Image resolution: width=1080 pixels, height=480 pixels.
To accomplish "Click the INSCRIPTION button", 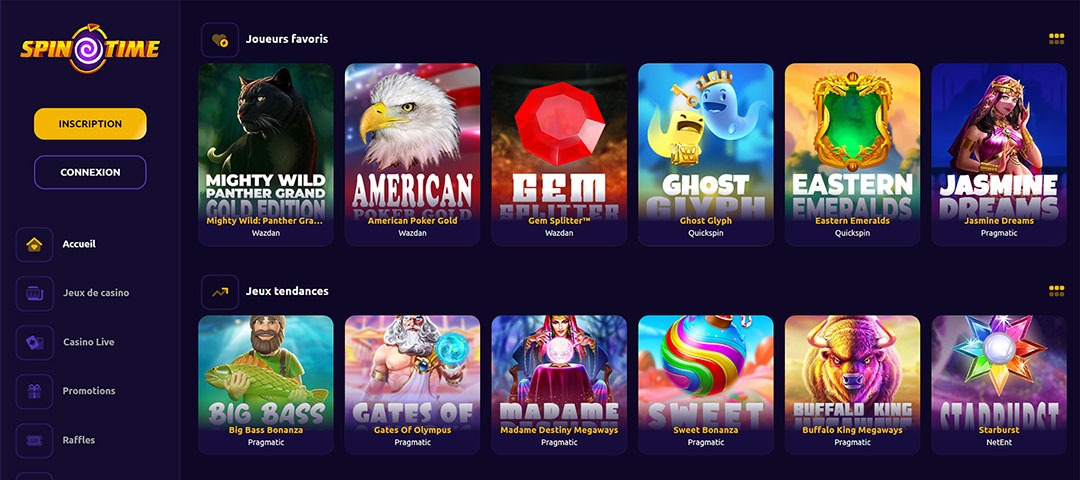I will point(90,124).
